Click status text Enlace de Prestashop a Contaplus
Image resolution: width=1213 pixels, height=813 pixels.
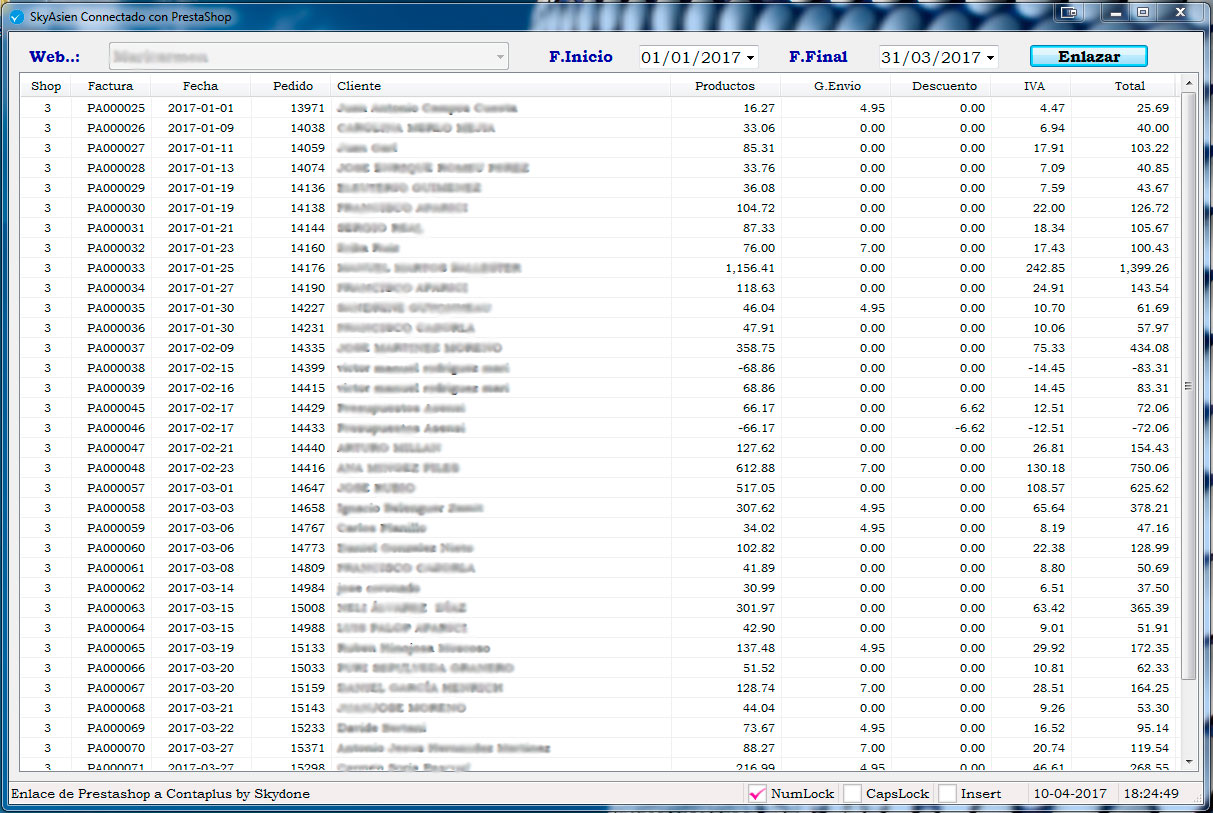[160, 794]
